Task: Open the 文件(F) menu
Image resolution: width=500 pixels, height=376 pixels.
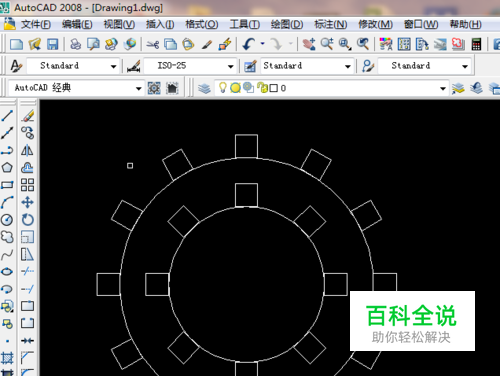Action: [36, 24]
